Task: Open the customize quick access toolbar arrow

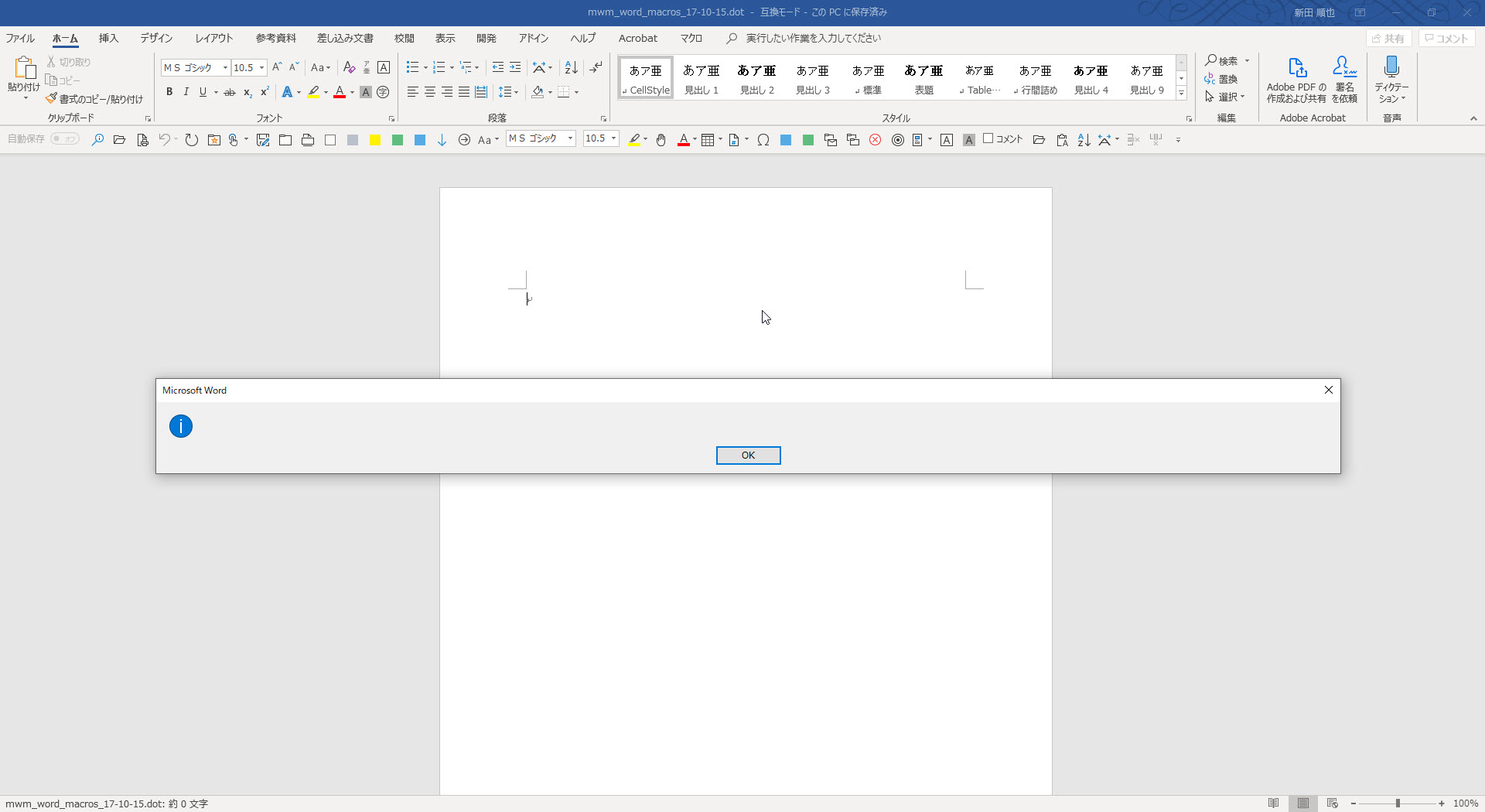Action: tap(1178, 140)
